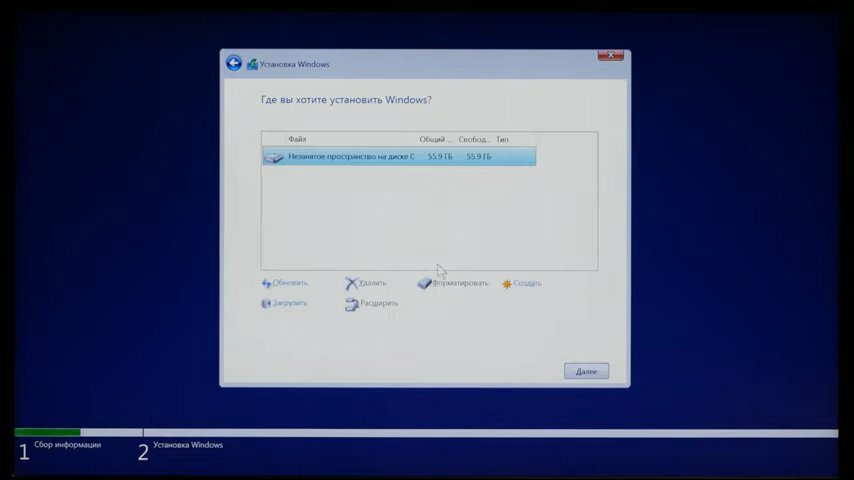Click the Свобод... column header

click(x=474, y=139)
